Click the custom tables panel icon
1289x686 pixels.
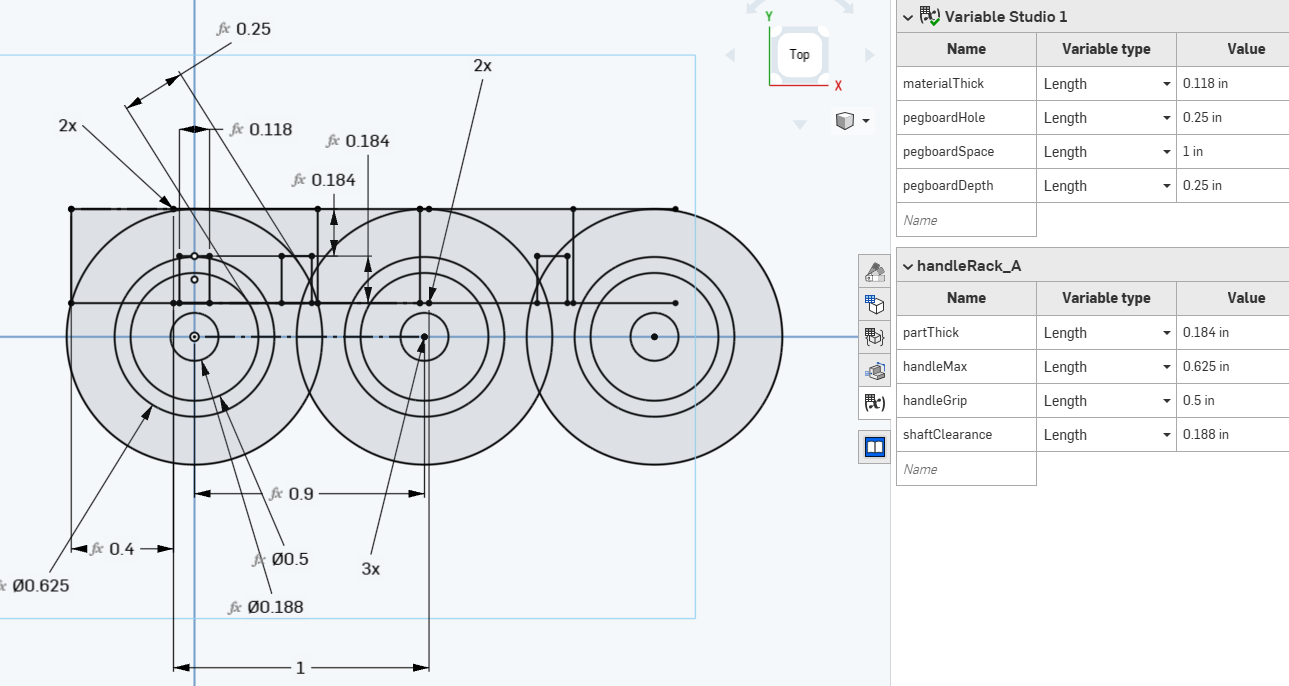pos(875,337)
